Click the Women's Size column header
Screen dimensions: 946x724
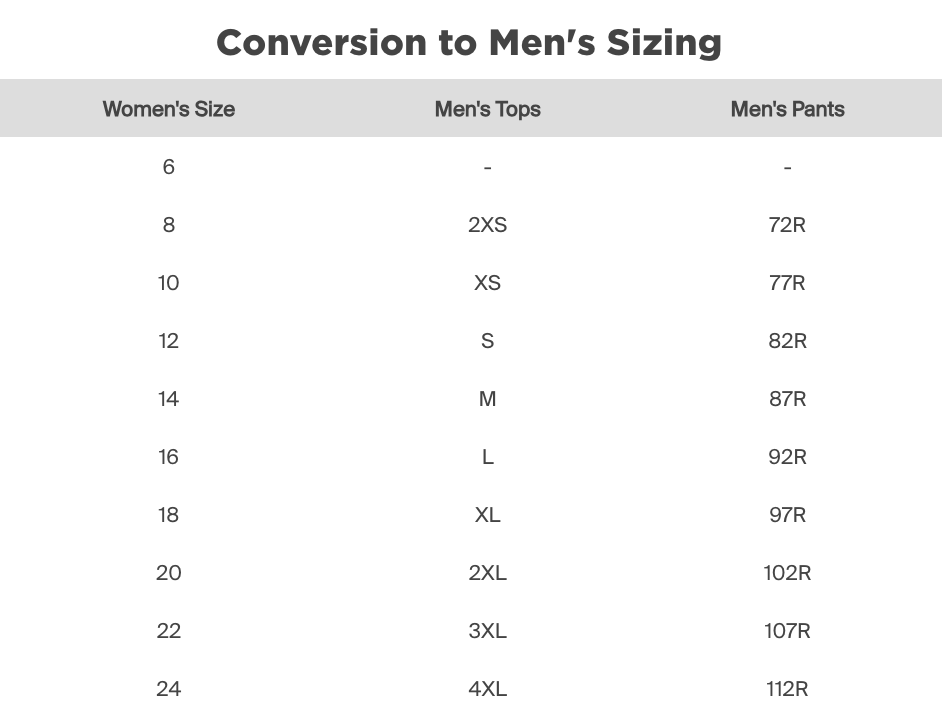click(168, 109)
